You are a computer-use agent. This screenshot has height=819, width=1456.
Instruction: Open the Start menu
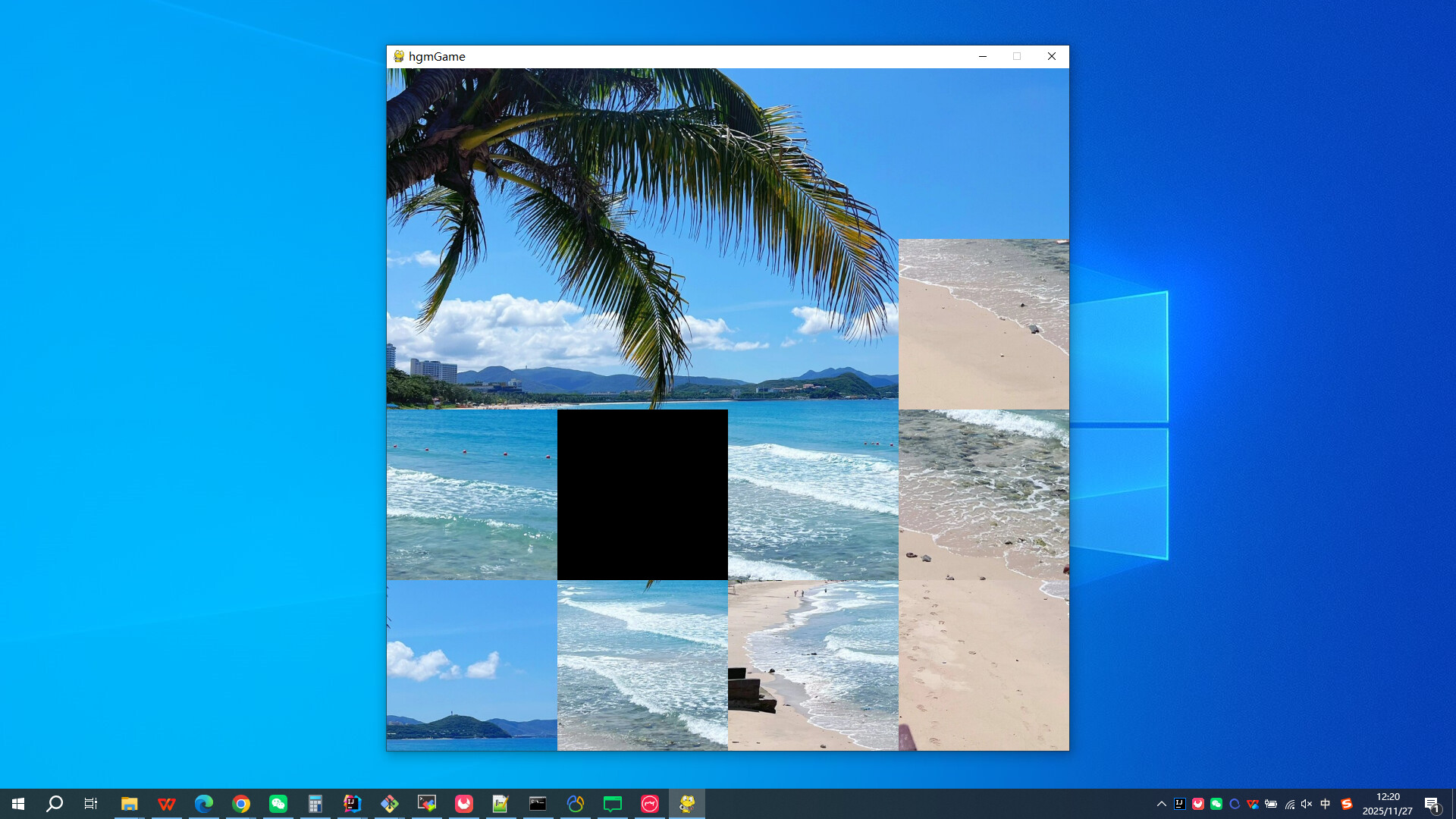pos(18,803)
